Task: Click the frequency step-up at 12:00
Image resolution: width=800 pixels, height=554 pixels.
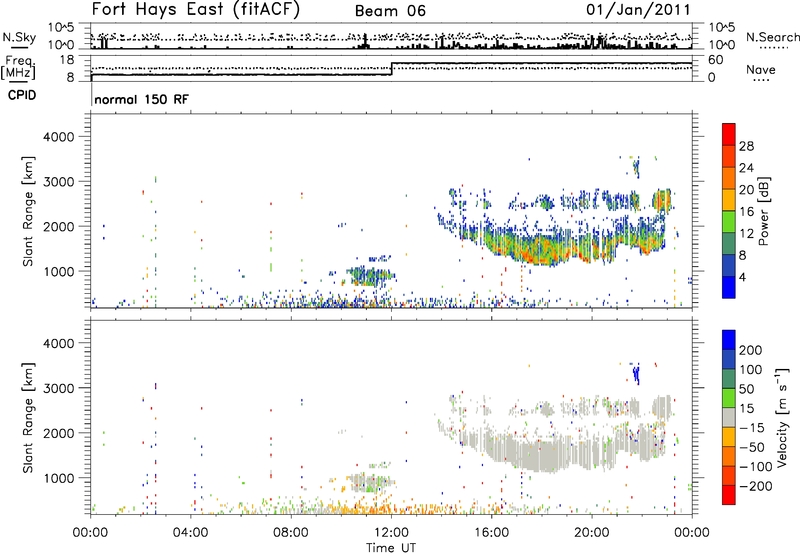Action: 391,69
